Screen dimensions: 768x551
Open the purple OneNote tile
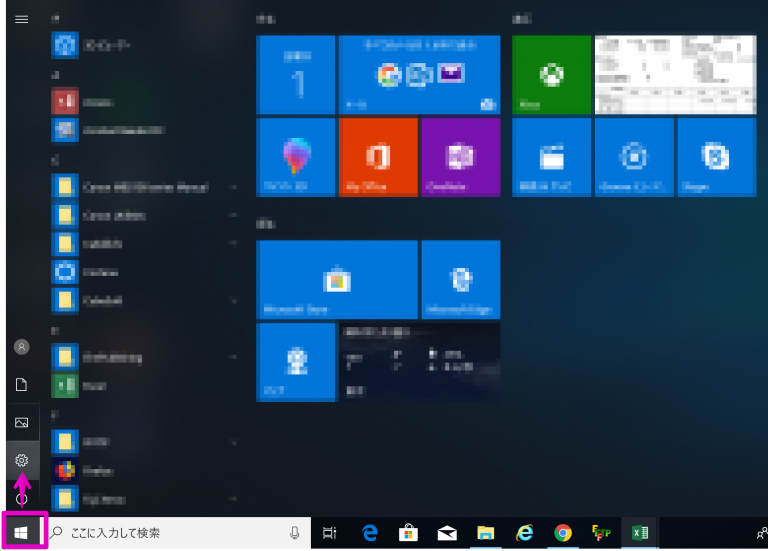[x=461, y=157]
